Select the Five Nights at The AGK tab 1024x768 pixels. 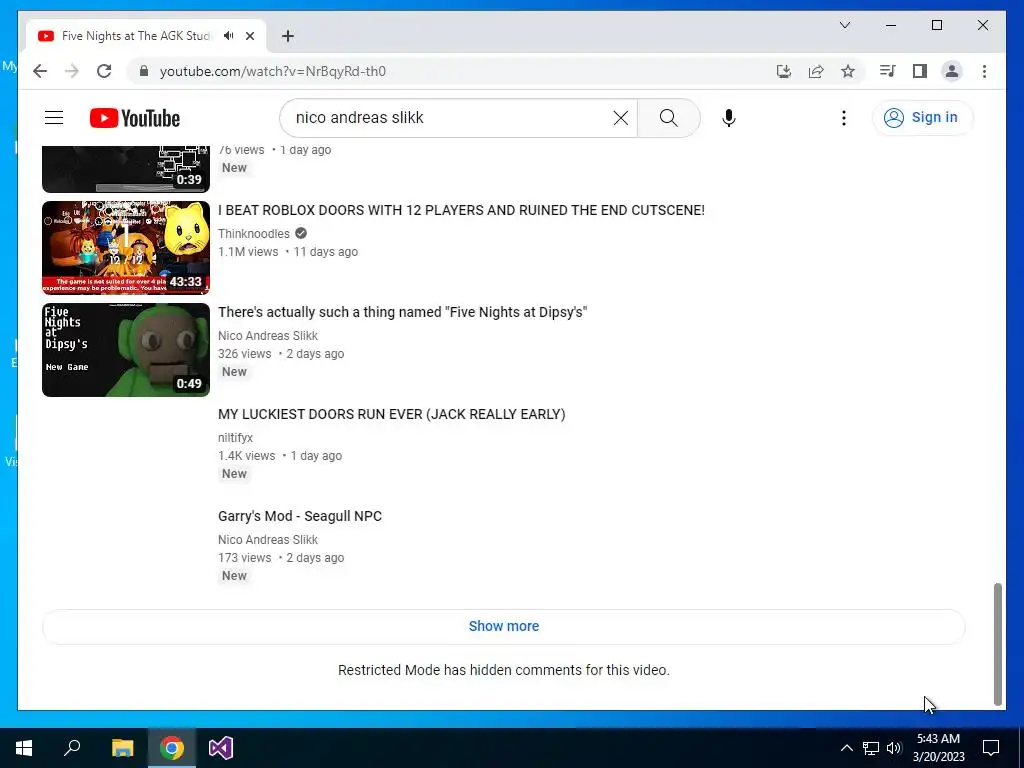tap(146, 36)
